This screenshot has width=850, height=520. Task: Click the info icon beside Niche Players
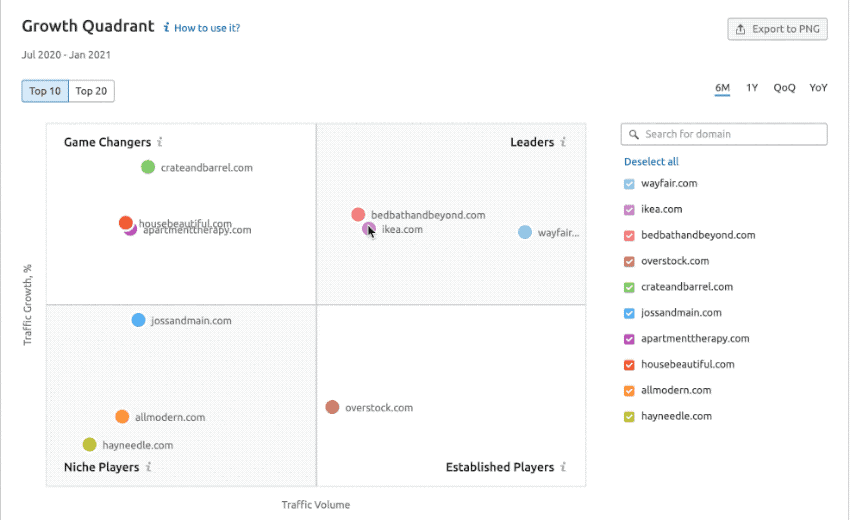[x=148, y=467]
